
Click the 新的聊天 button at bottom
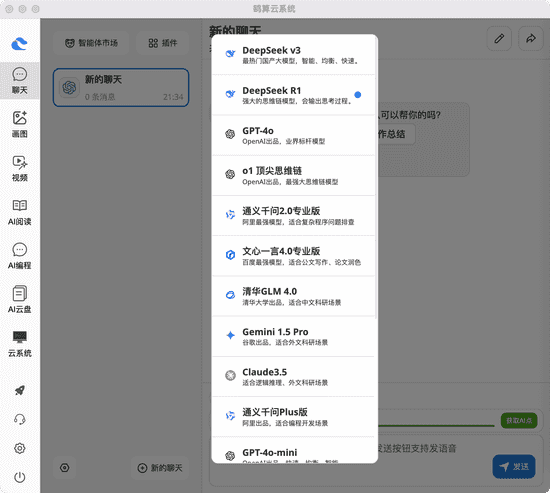pos(160,468)
